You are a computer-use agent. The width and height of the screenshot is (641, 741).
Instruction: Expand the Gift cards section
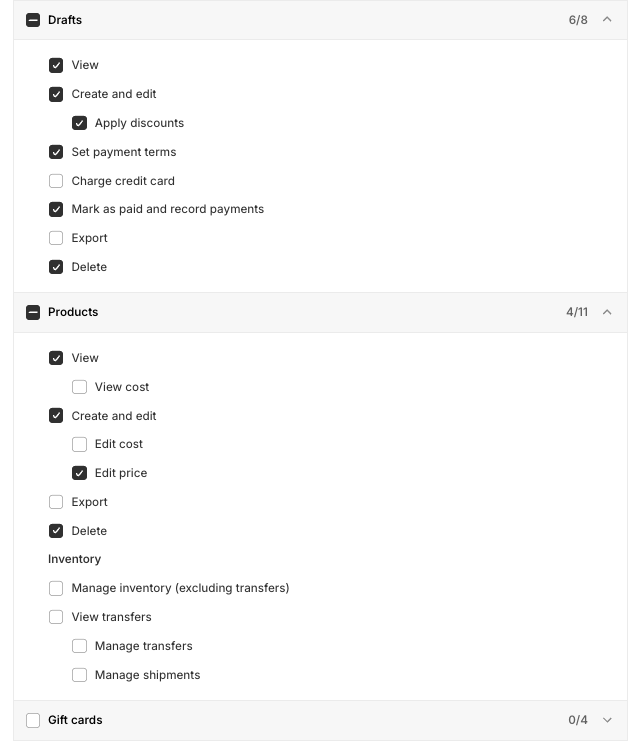[x=607, y=720]
